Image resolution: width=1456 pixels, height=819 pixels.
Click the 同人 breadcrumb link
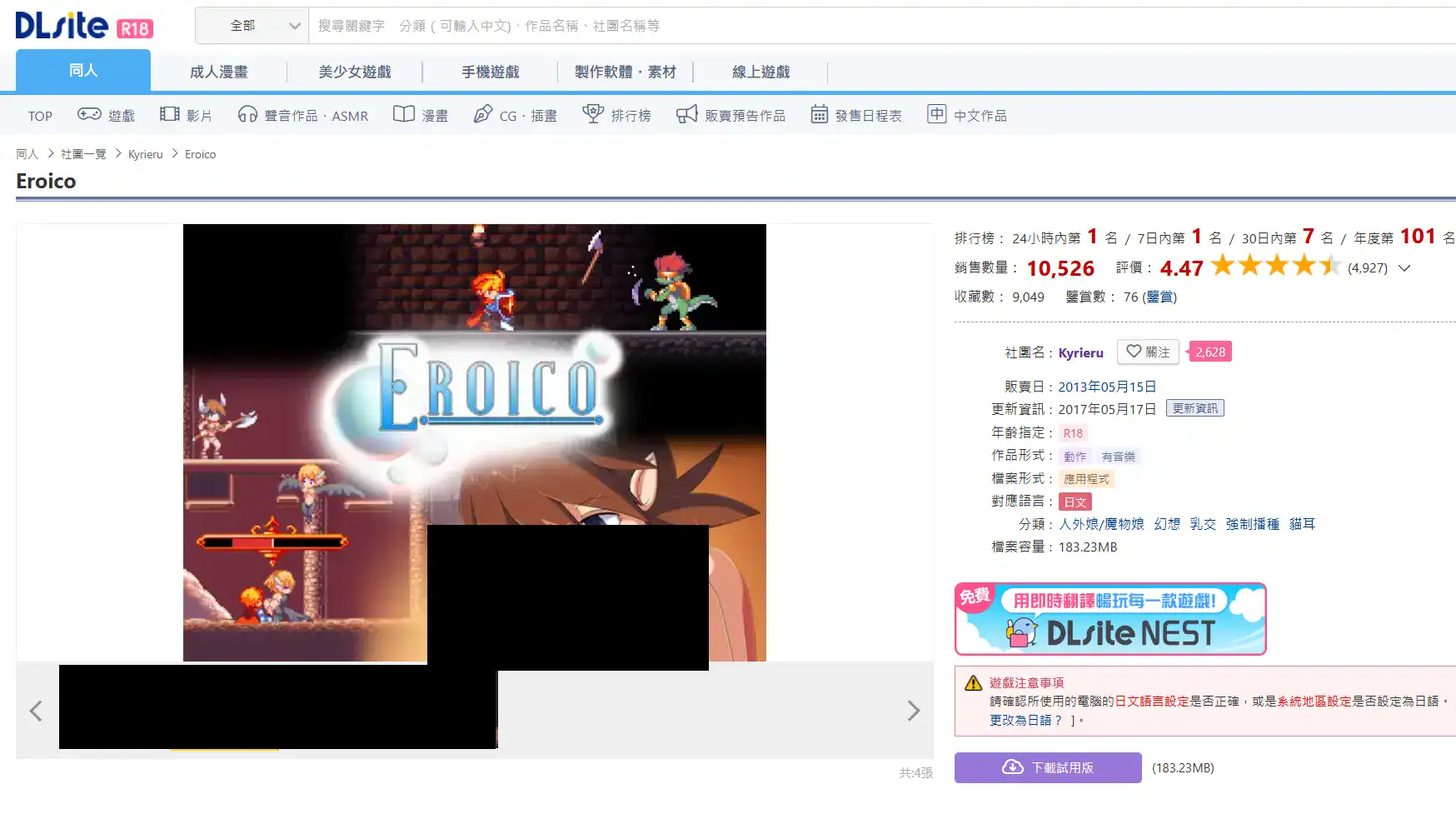27,154
